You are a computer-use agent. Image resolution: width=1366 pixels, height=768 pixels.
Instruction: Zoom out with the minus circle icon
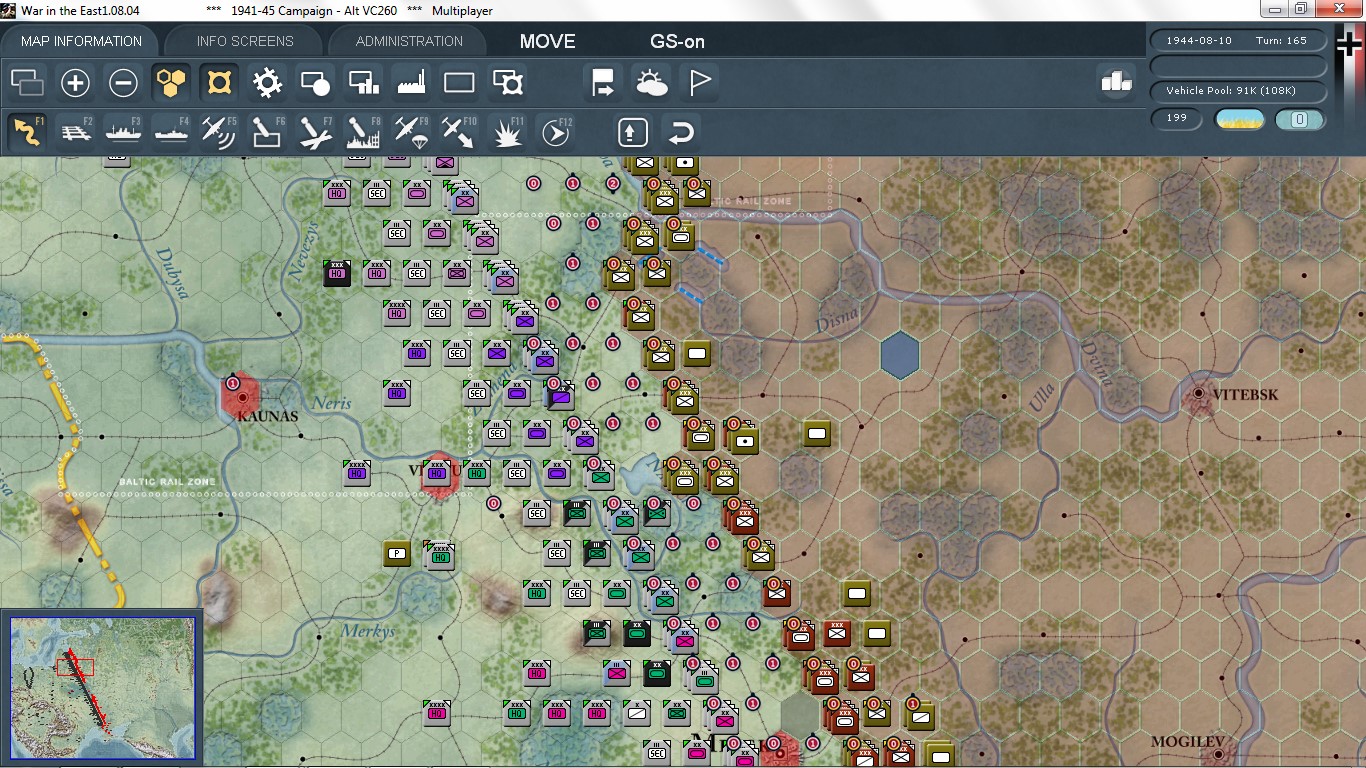tap(123, 83)
